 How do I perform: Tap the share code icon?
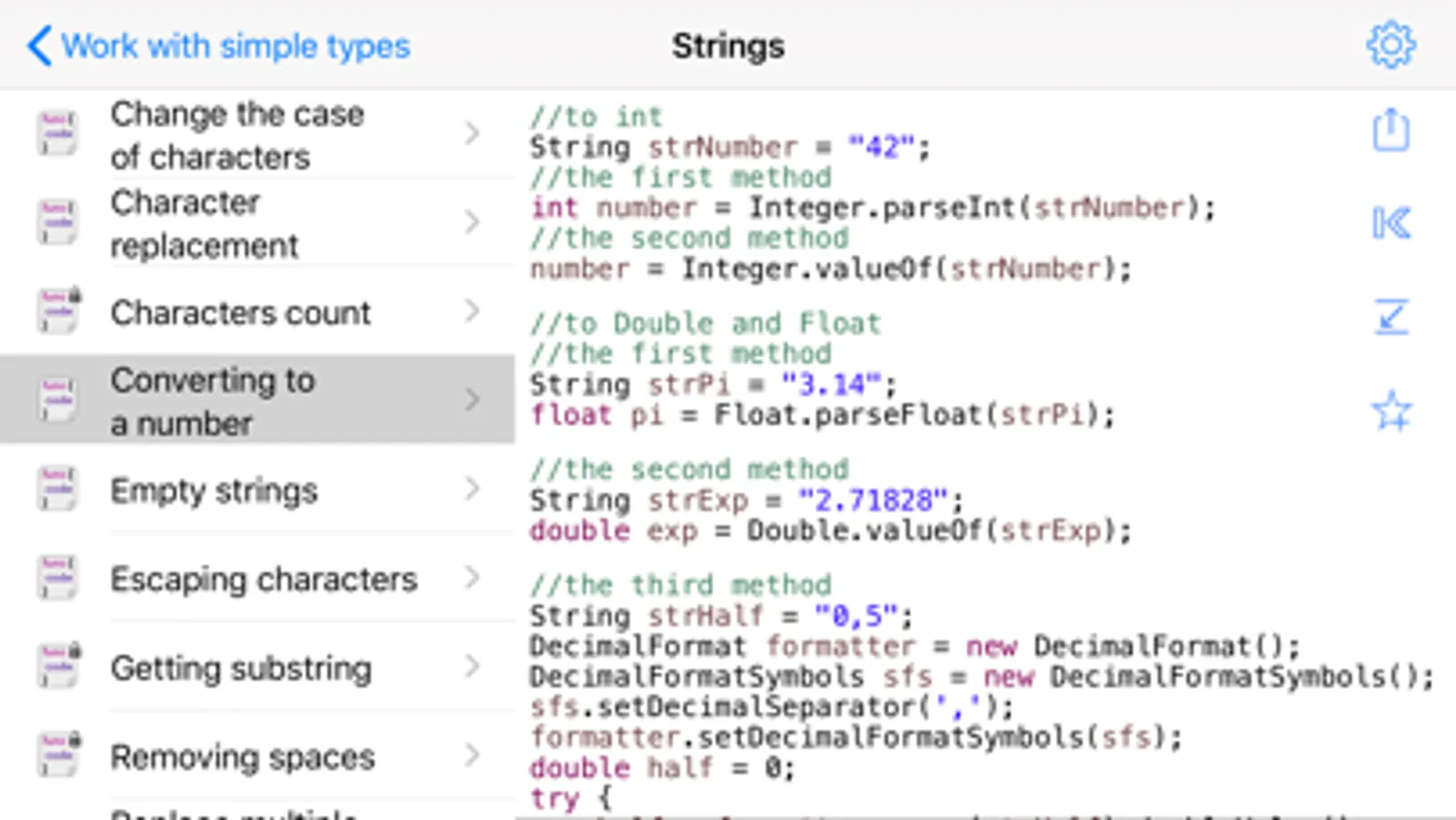point(1390,130)
